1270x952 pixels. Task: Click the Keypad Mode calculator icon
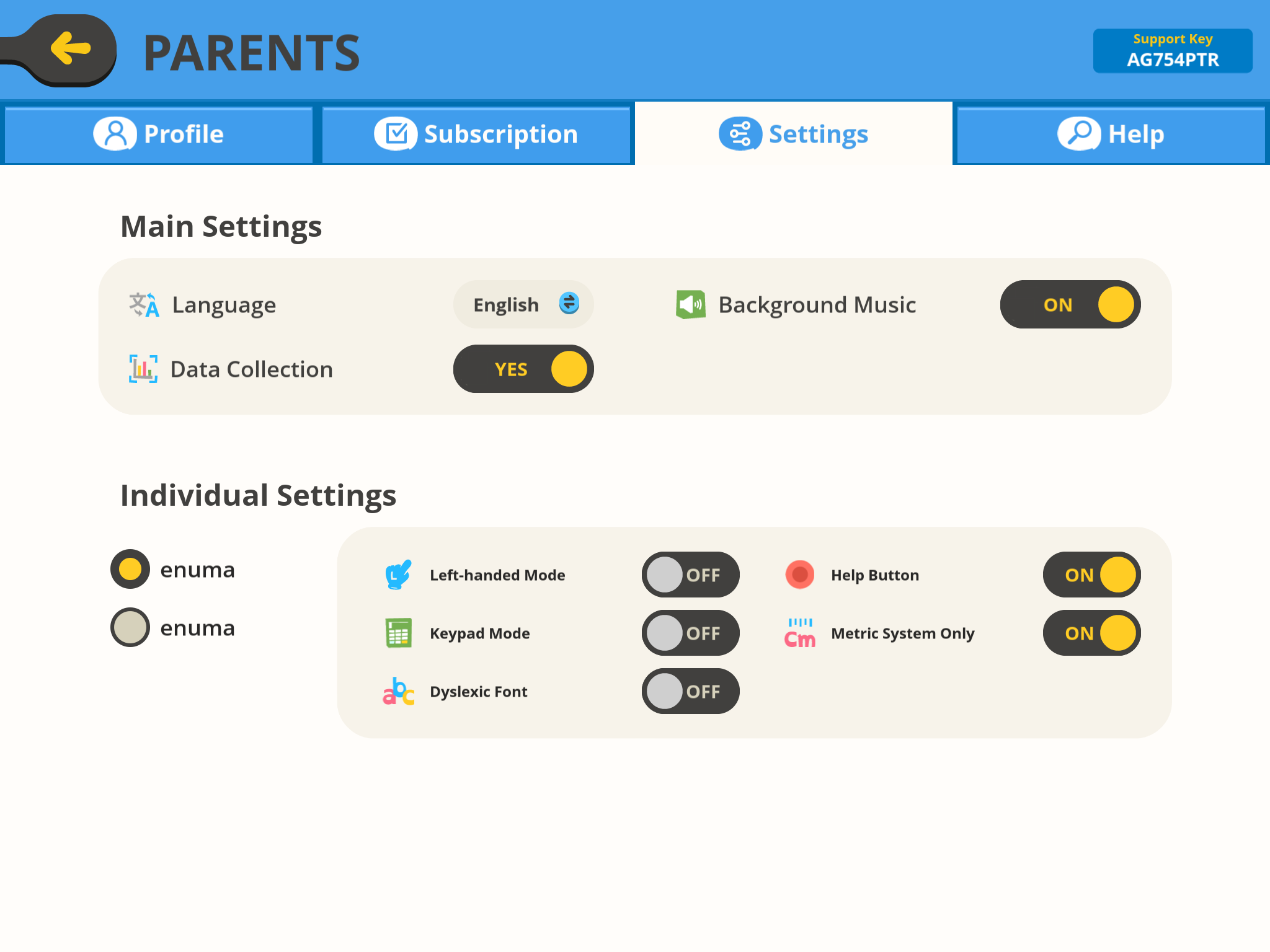[398, 633]
